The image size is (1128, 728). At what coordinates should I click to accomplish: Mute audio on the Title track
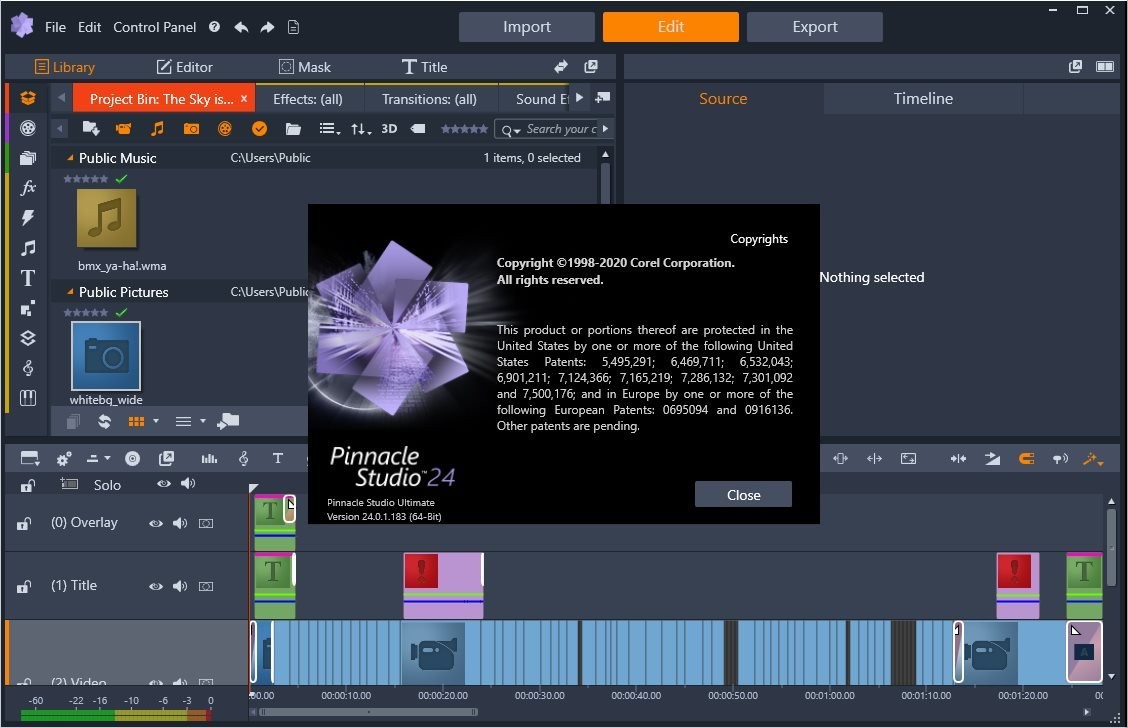[180, 586]
